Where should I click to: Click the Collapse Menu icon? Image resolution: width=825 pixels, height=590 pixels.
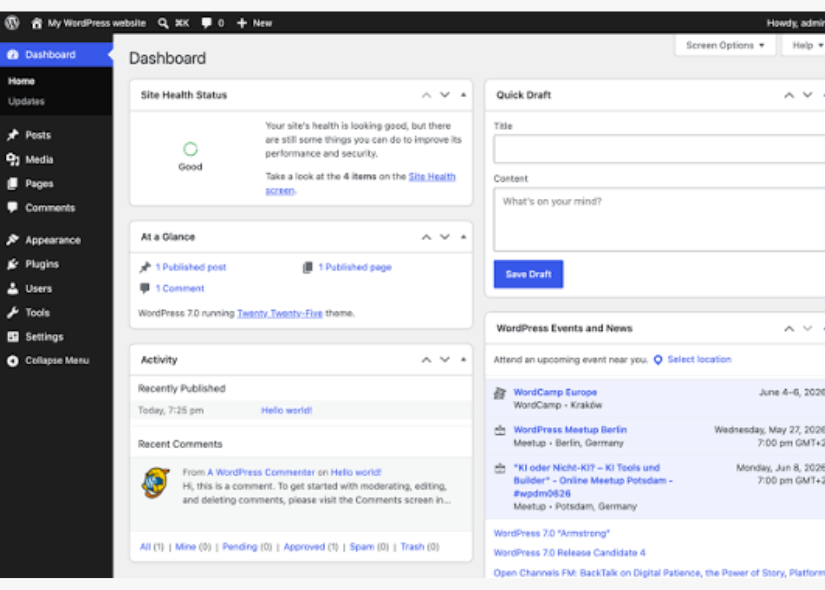pyautogui.click(x=13, y=361)
